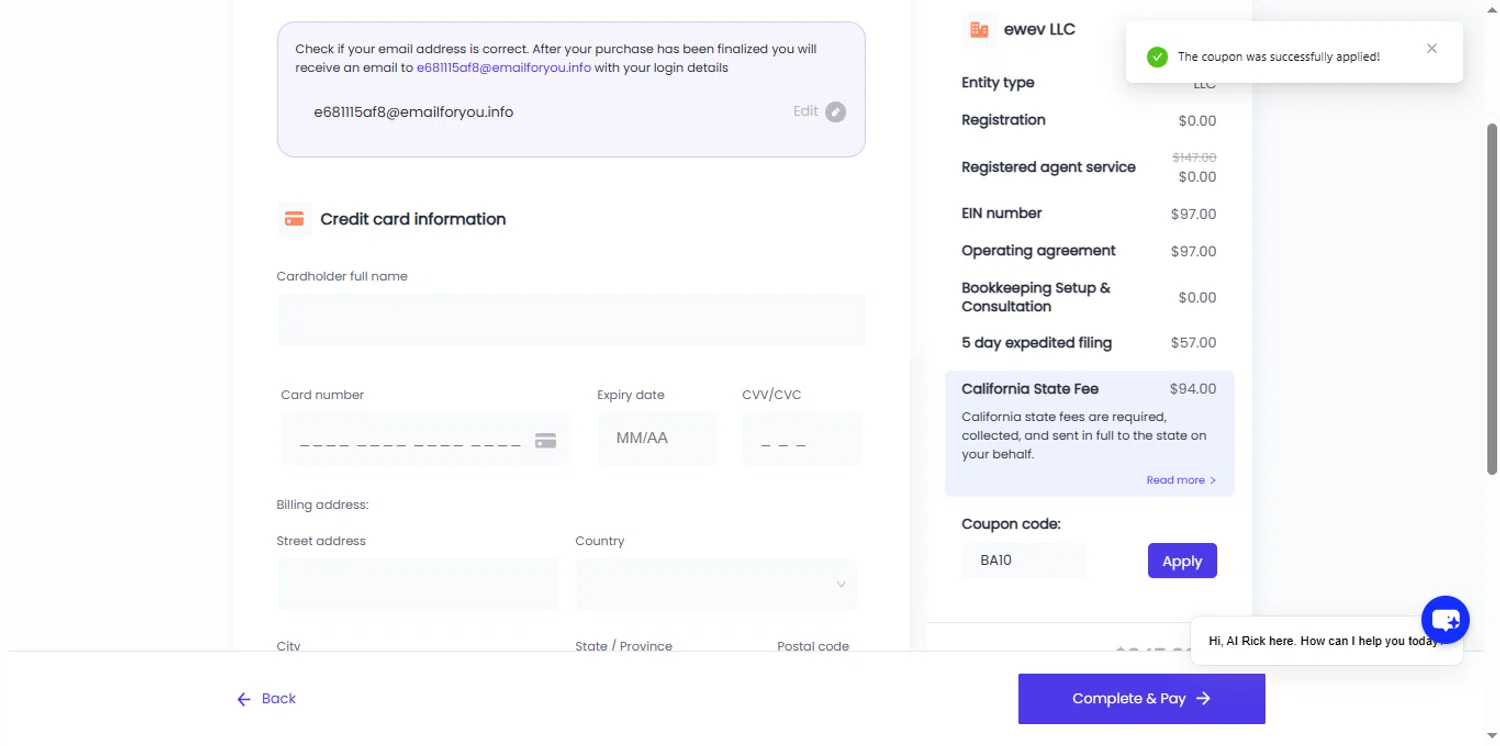Open the Country dropdown
Viewport: 1500px width, 746px height.
point(716,584)
